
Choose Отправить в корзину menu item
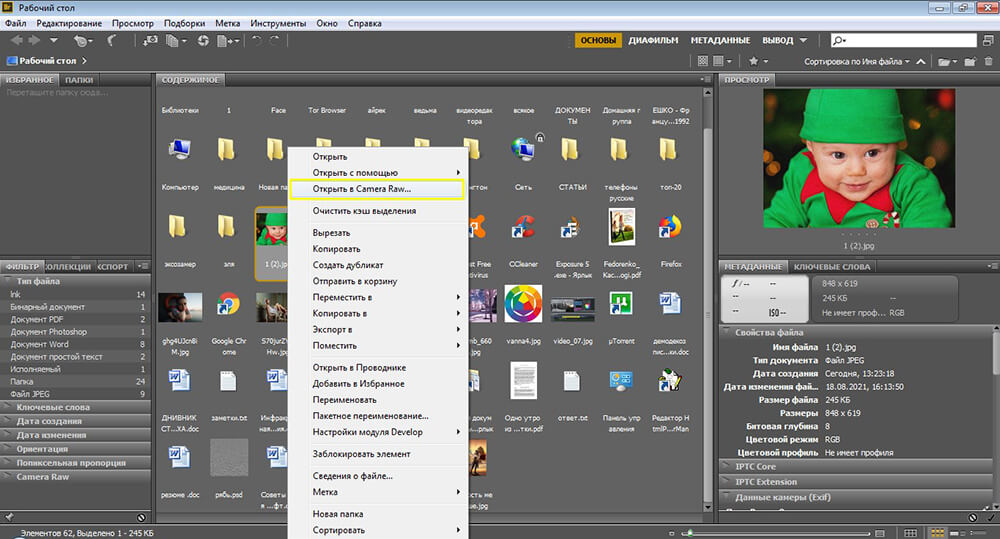(355, 281)
